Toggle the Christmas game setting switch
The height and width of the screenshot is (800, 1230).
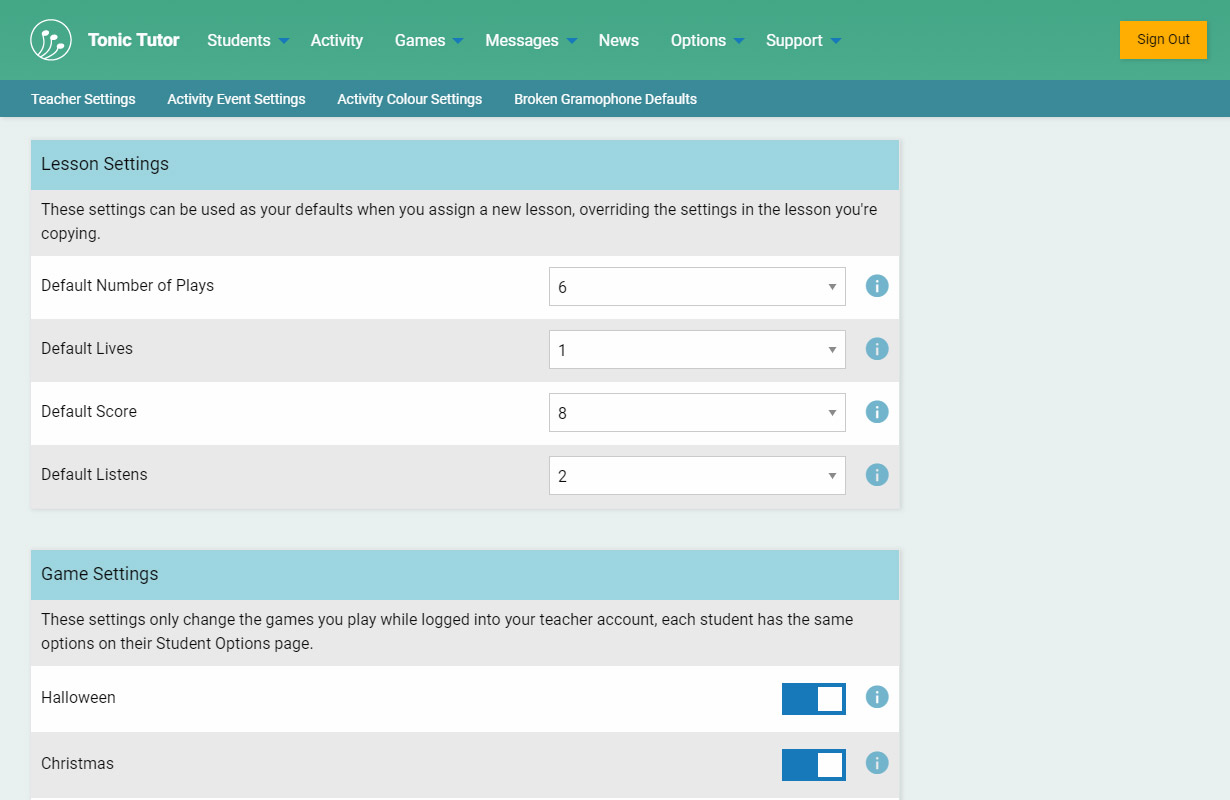click(813, 765)
